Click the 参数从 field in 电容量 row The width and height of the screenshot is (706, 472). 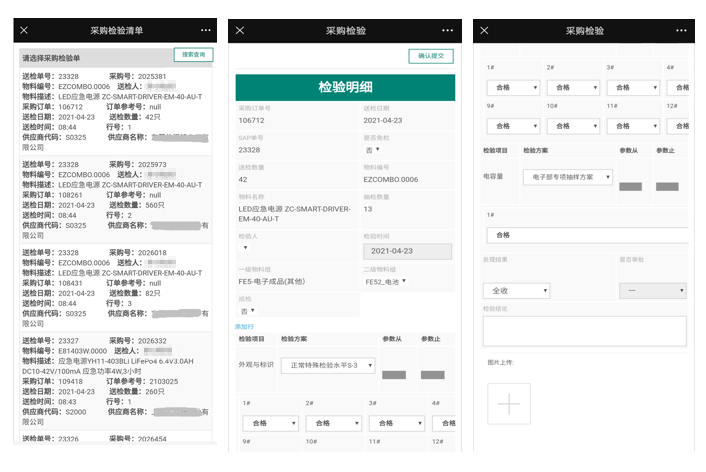pos(630,187)
